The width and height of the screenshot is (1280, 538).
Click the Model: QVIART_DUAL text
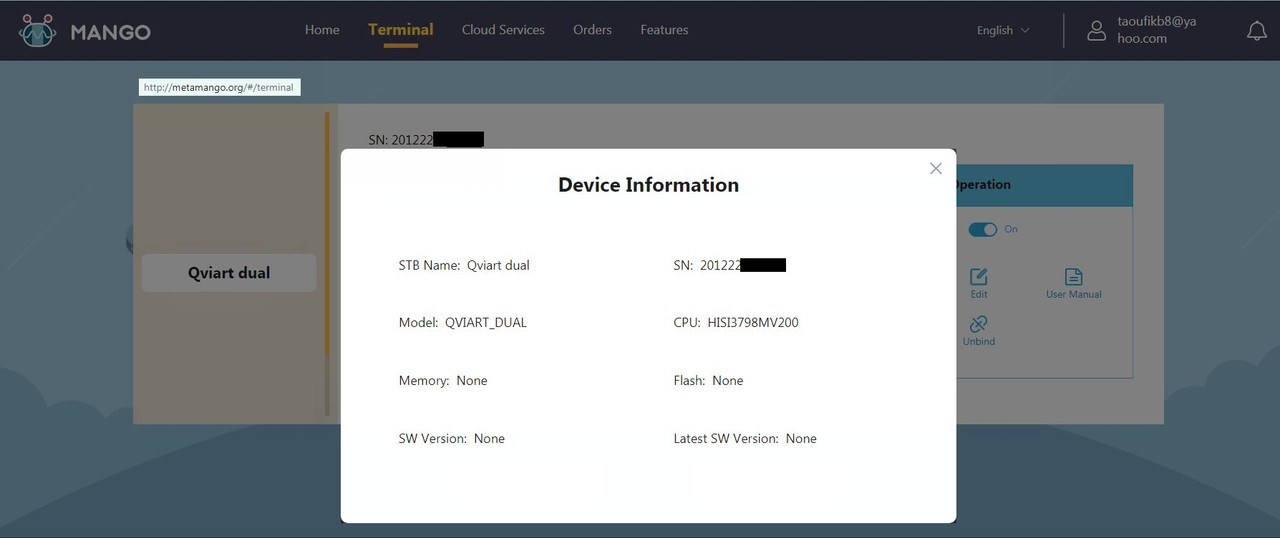462,322
